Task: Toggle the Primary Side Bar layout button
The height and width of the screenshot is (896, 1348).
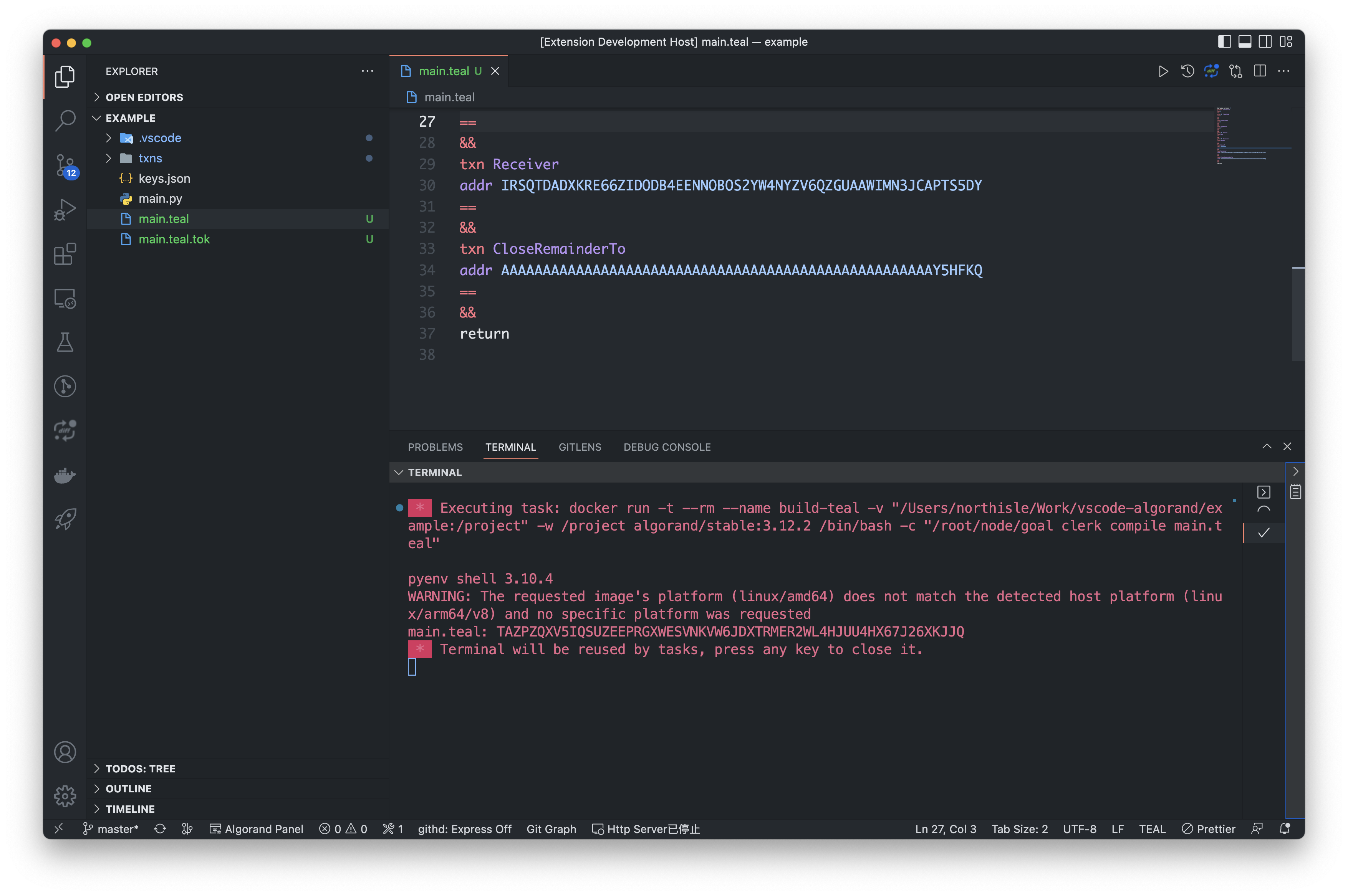Action: [1224, 42]
